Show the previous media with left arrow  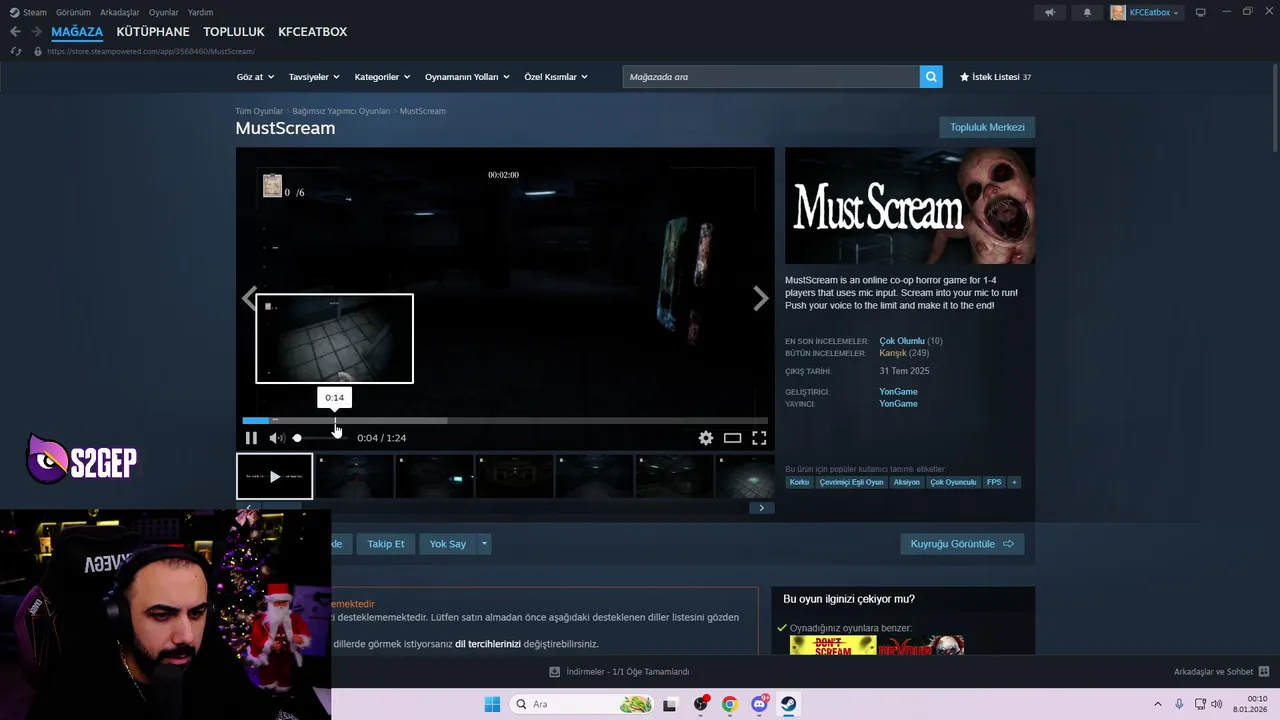(x=249, y=298)
